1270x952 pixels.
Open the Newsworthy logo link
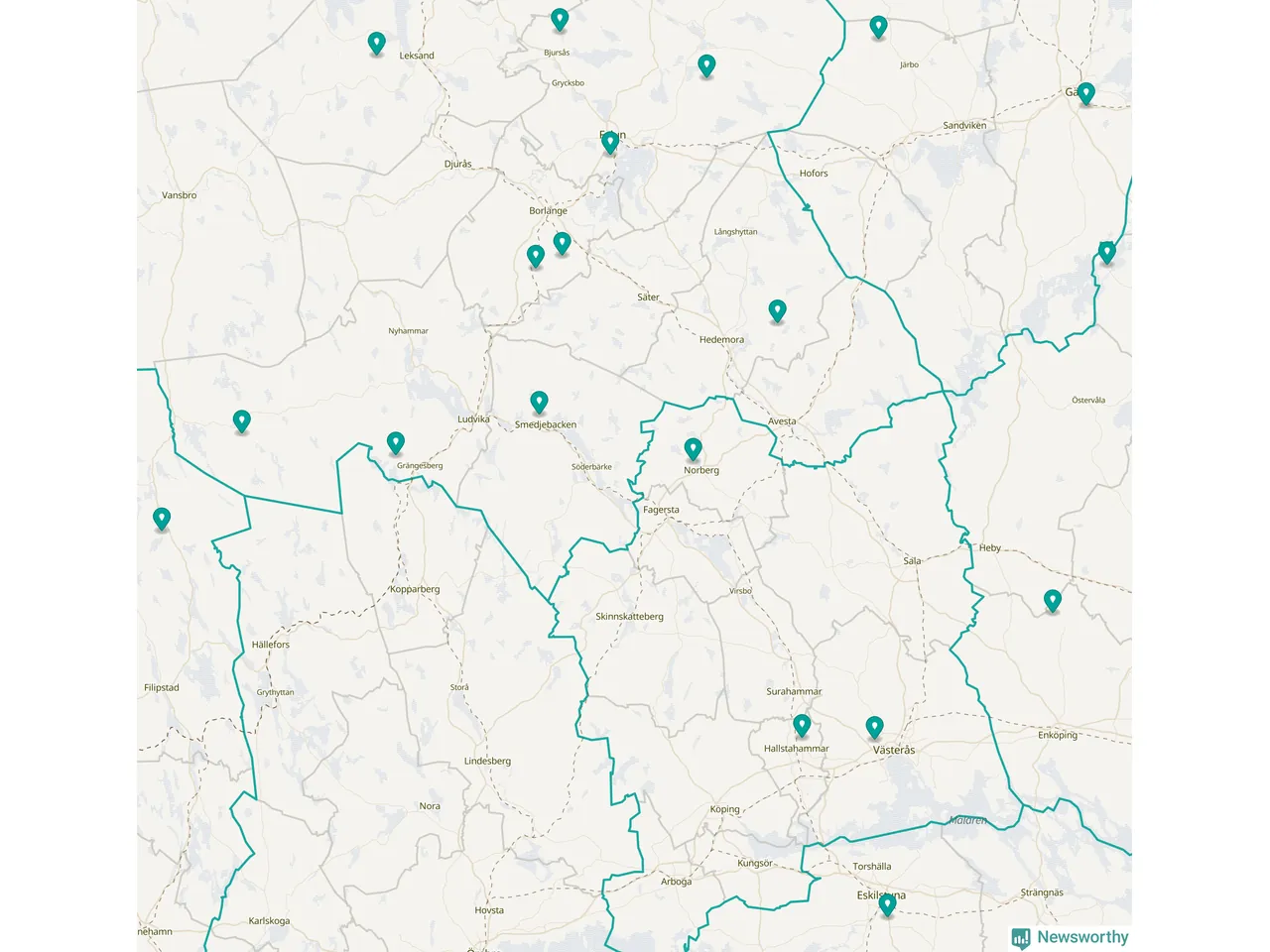point(1070,937)
